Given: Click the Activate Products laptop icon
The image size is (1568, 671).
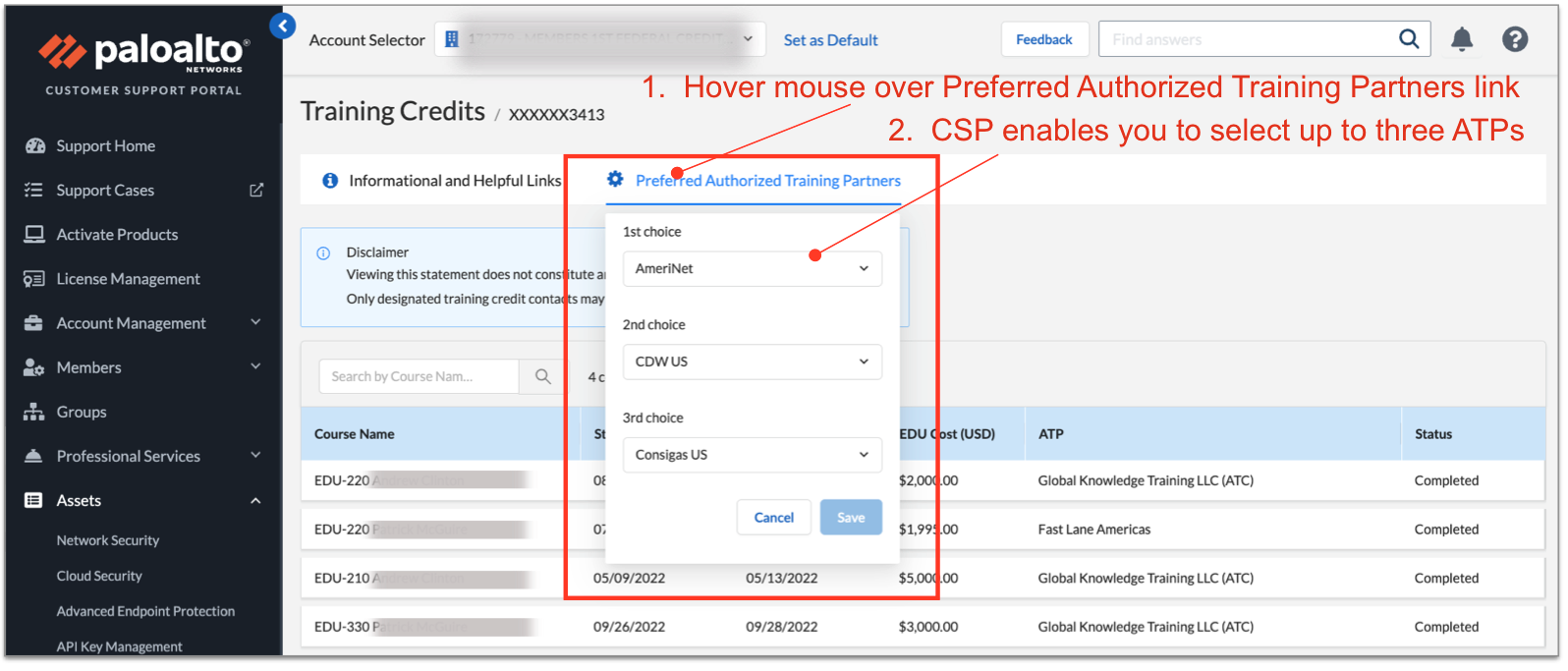Looking at the screenshot, I should (x=34, y=235).
